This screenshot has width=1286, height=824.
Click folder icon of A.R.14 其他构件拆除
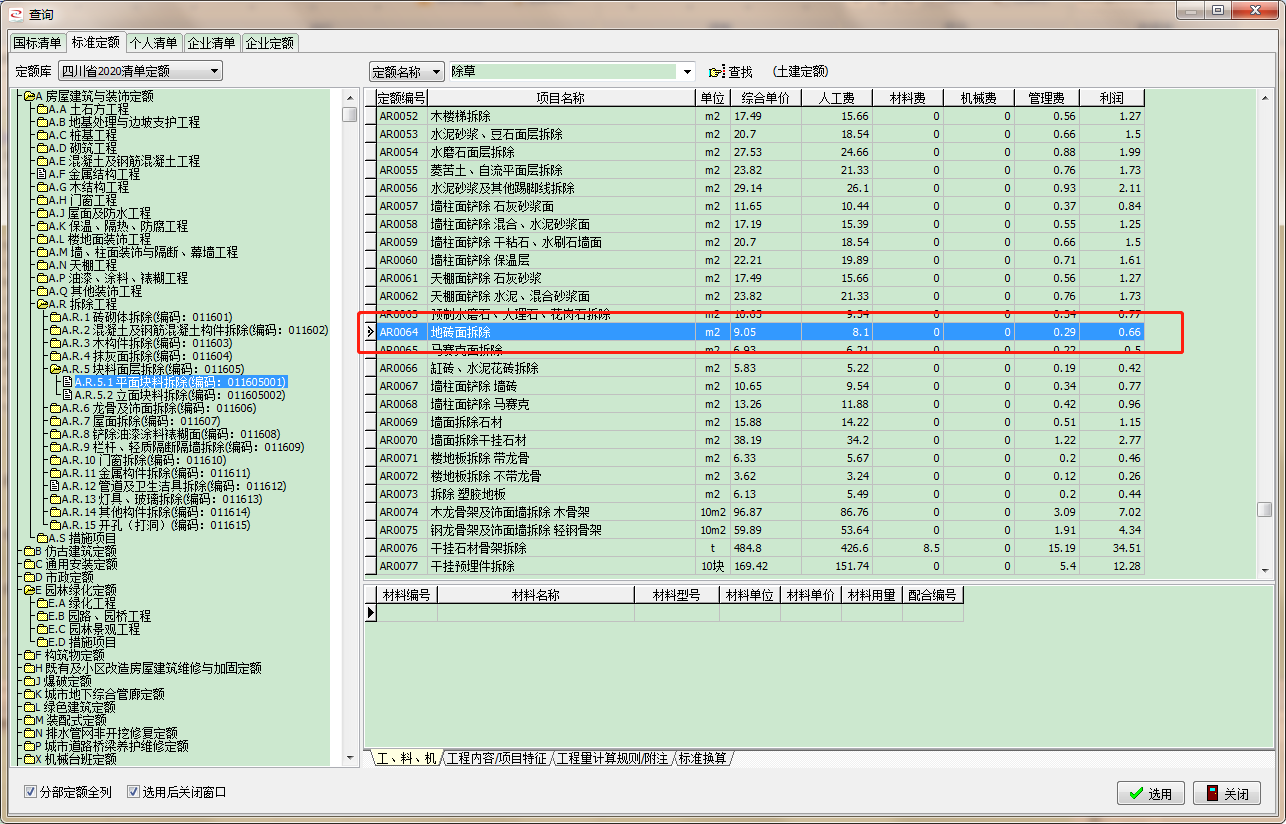[56, 512]
